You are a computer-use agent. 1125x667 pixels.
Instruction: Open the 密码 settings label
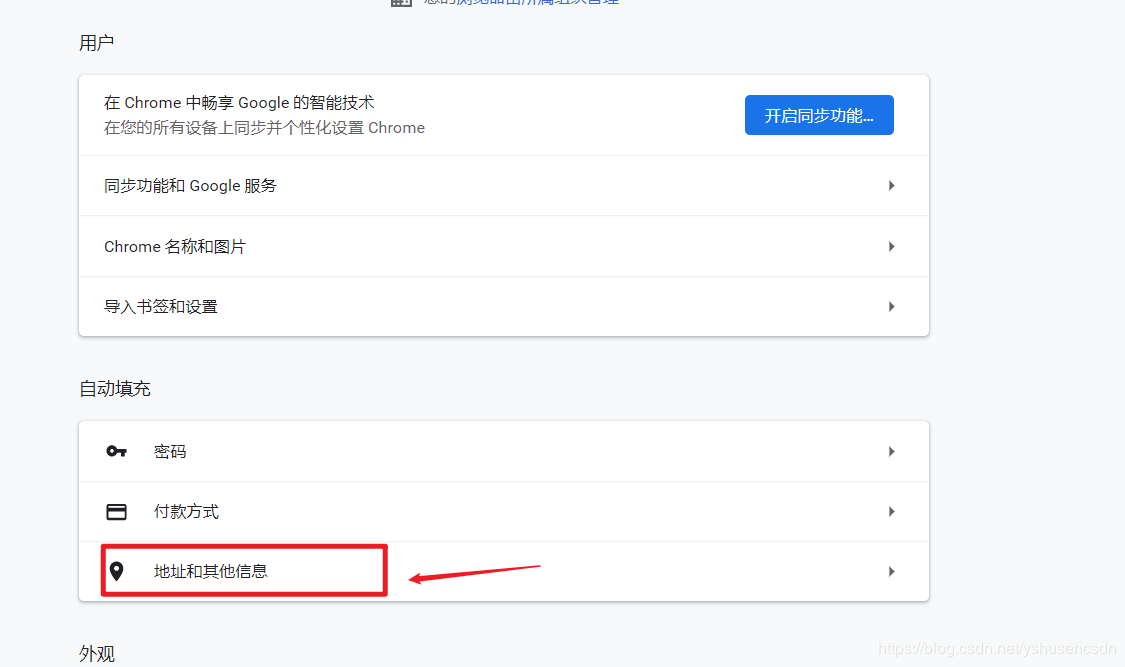(170, 452)
